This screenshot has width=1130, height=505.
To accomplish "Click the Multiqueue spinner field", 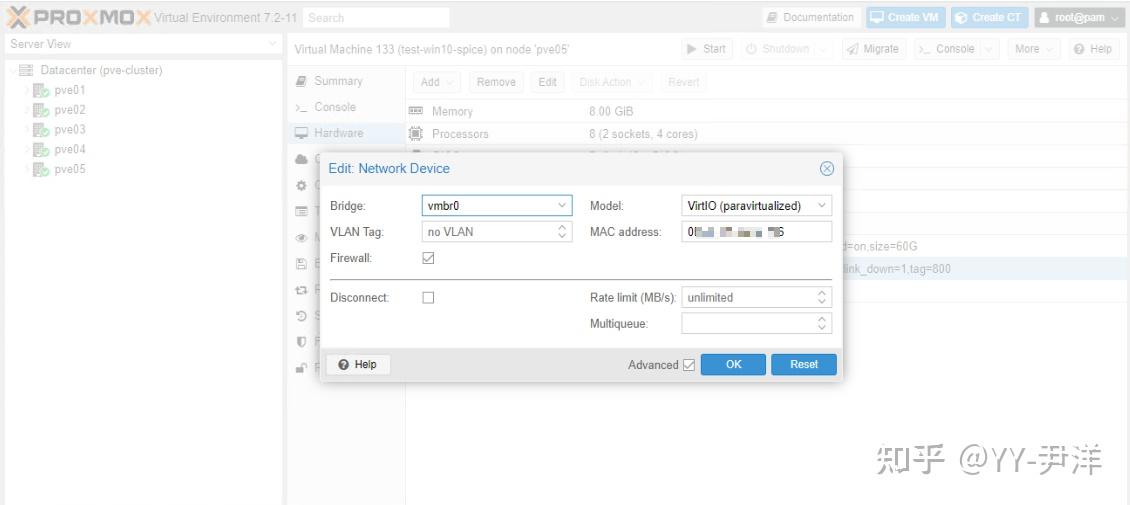I will 757,323.
